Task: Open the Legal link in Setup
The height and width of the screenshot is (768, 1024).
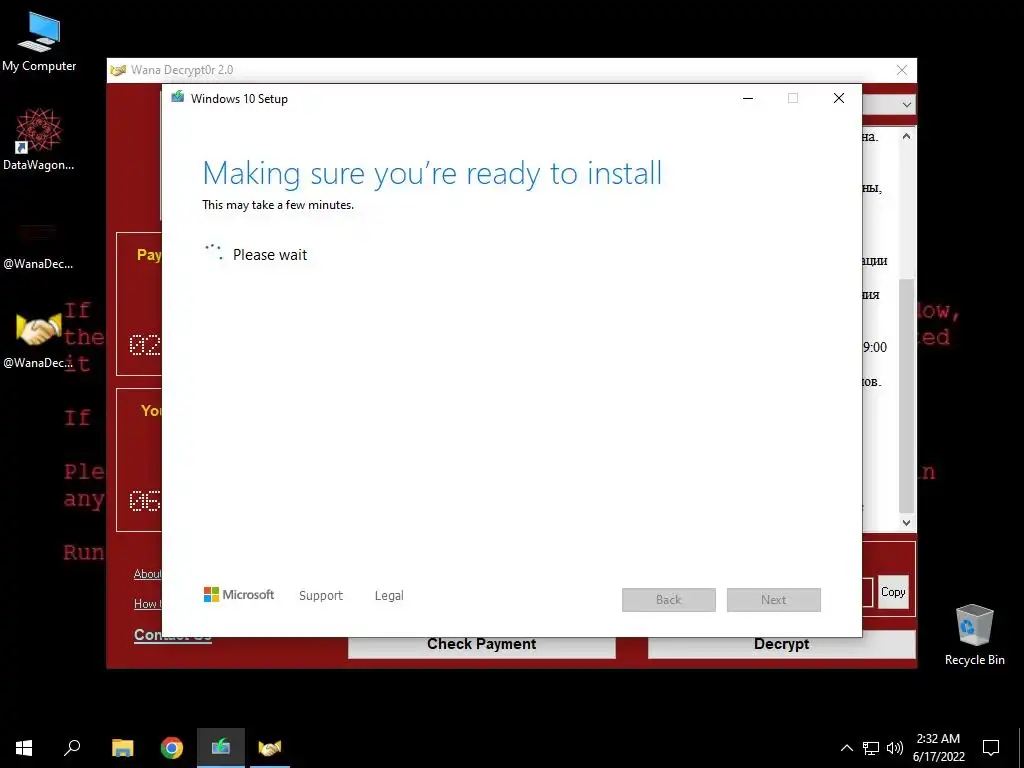Action: (x=389, y=596)
